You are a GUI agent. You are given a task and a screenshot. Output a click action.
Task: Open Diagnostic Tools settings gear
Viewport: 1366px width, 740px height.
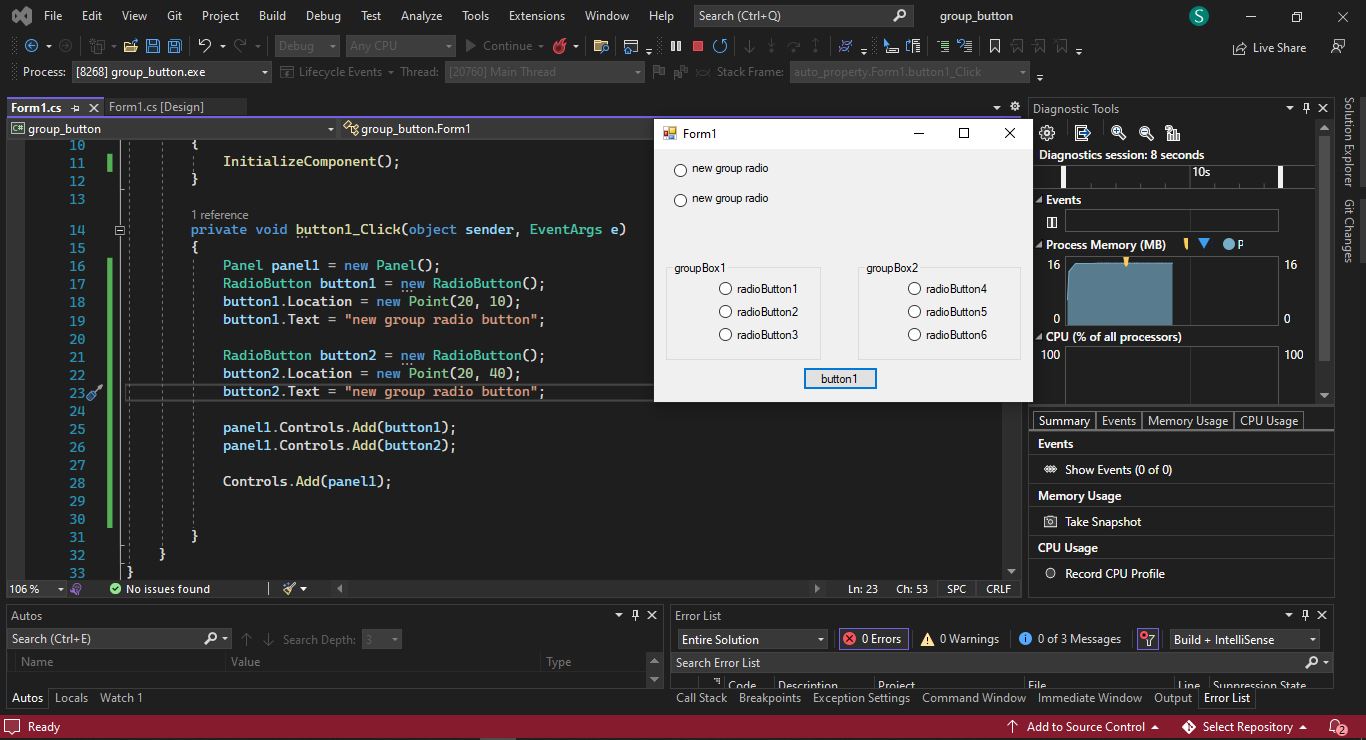tap(1047, 133)
